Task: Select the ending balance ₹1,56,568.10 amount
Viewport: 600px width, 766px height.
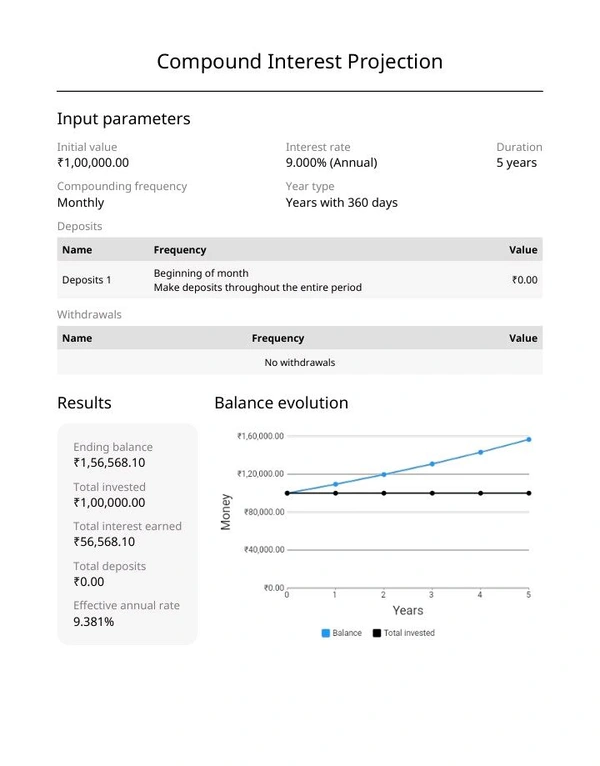Action: point(109,463)
